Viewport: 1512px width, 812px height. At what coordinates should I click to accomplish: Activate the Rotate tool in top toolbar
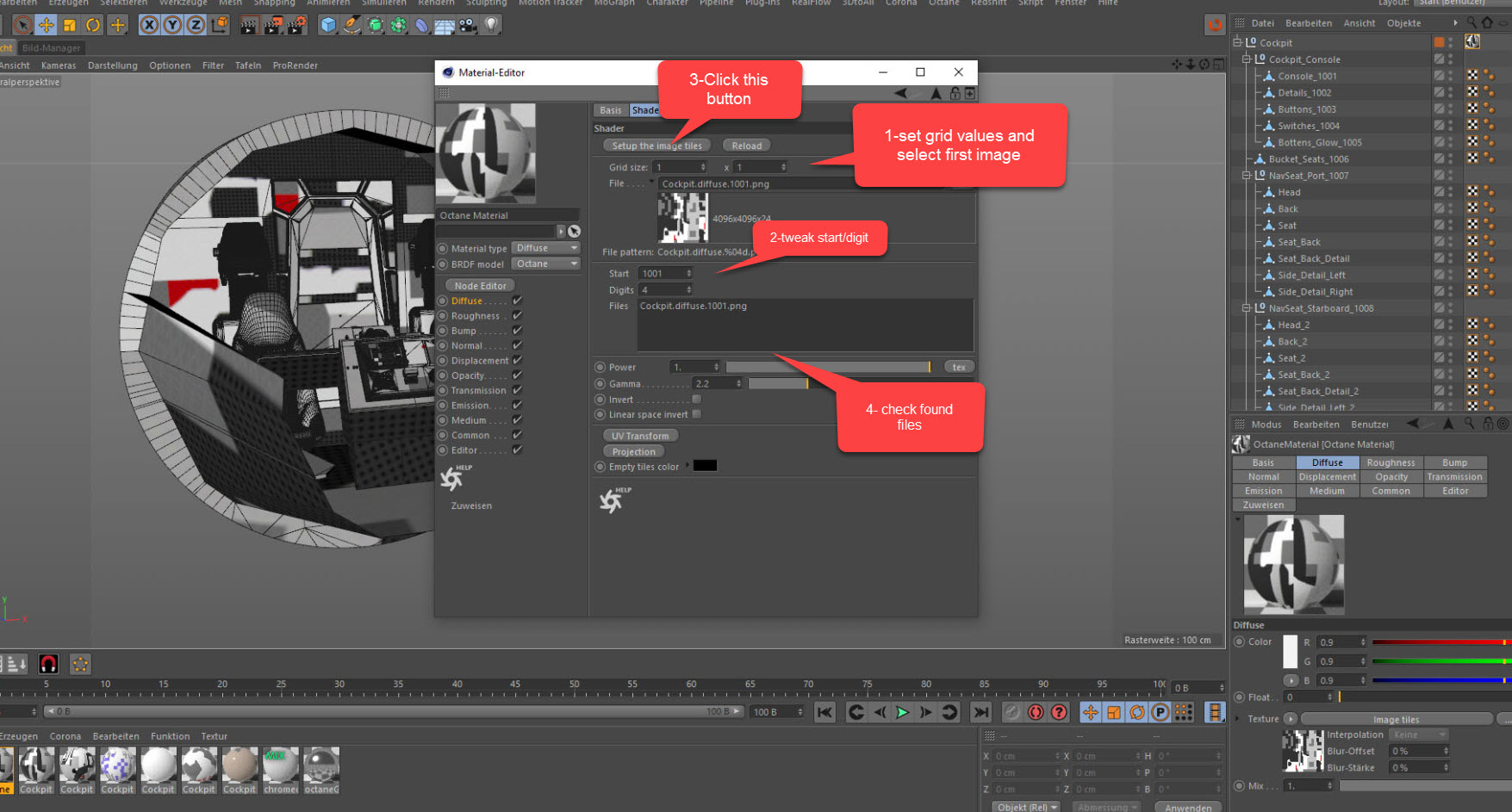[93, 25]
